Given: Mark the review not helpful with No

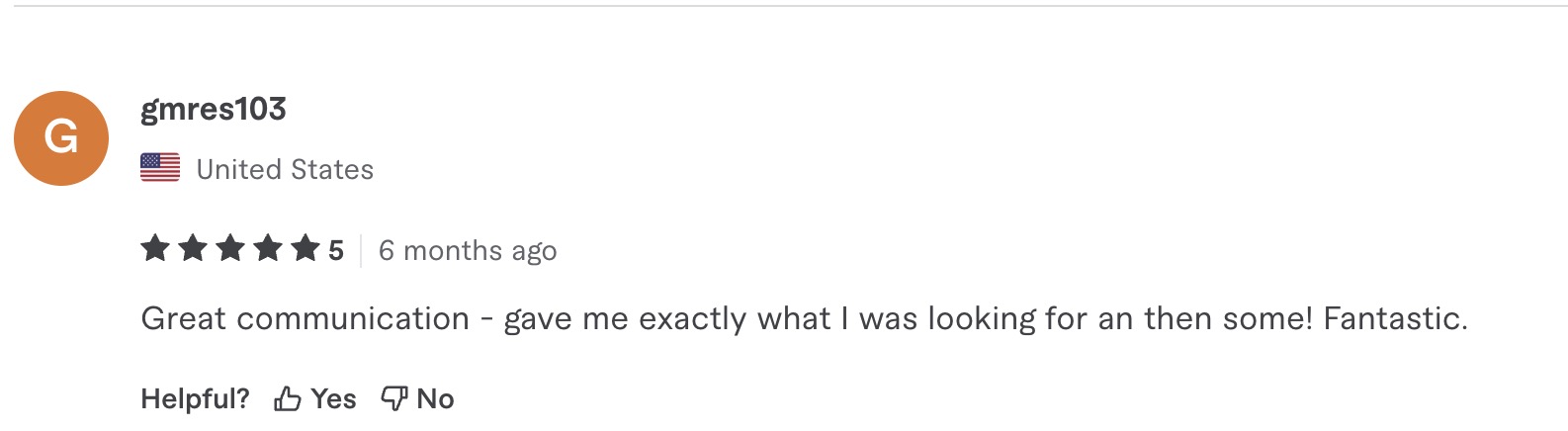Looking at the screenshot, I should pyautogui.click(x=417, y=398).
